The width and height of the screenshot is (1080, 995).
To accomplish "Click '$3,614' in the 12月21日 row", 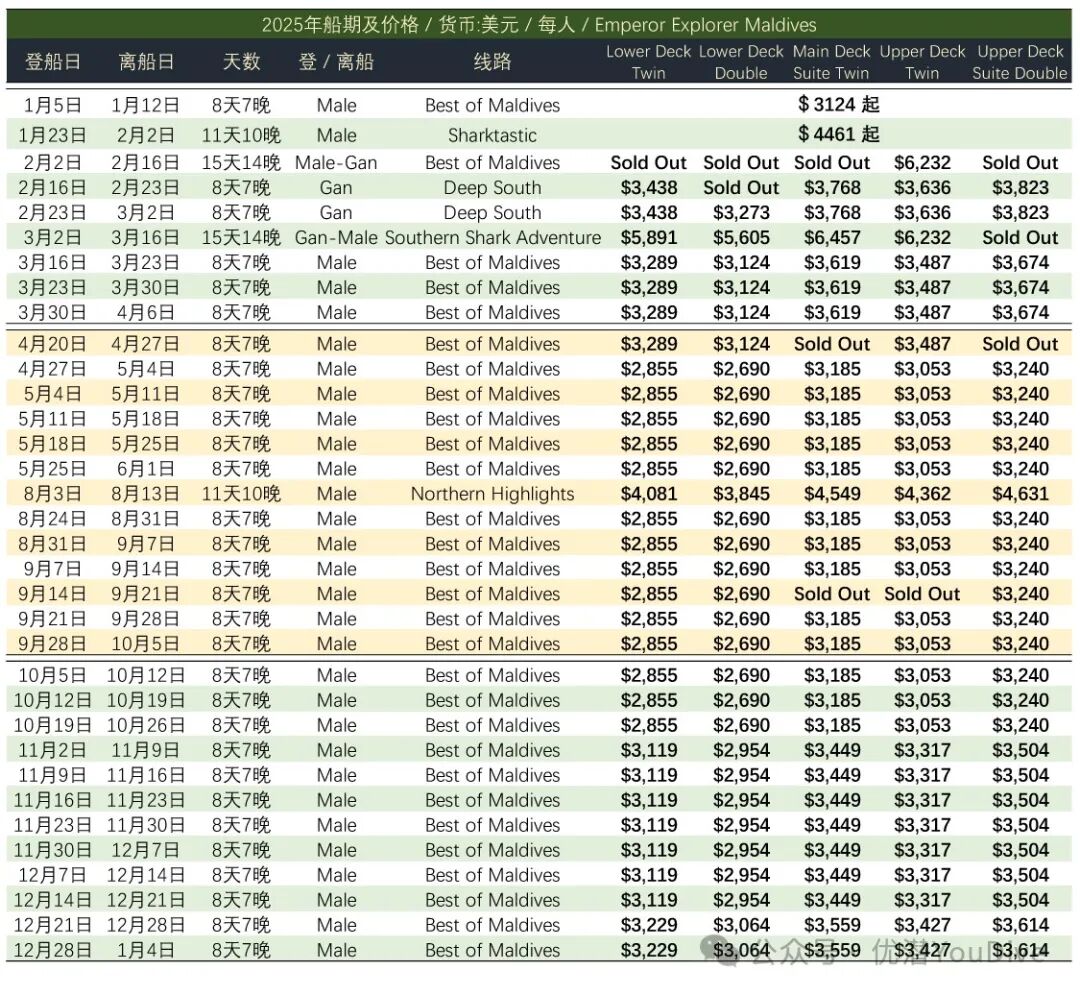I will point(1020,925).
